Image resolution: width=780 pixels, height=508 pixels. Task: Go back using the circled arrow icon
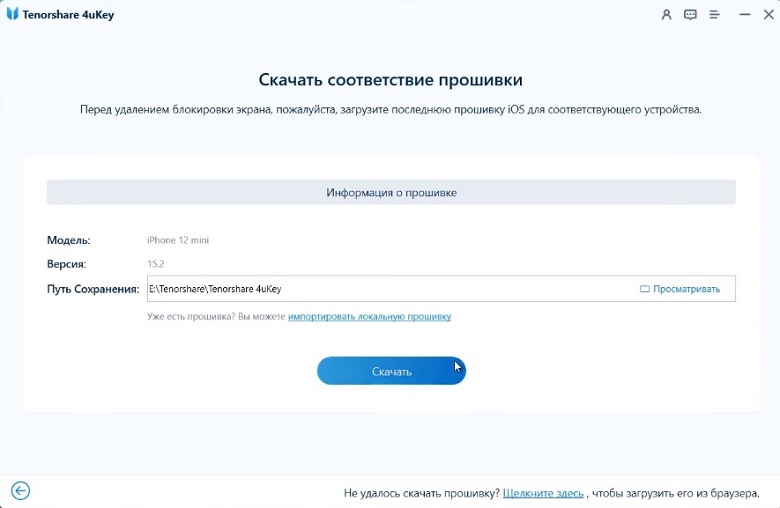20,490
